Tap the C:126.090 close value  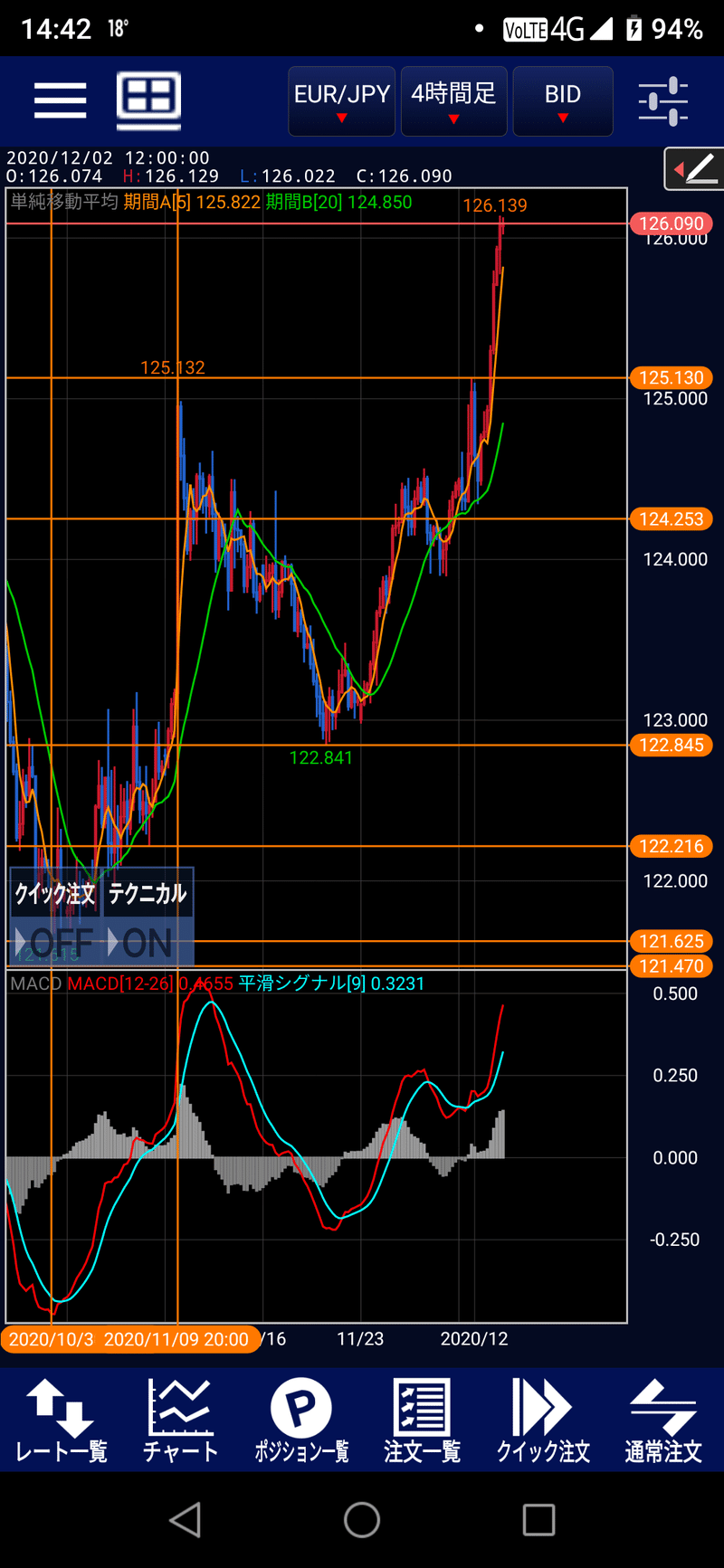tap(404, 176)
